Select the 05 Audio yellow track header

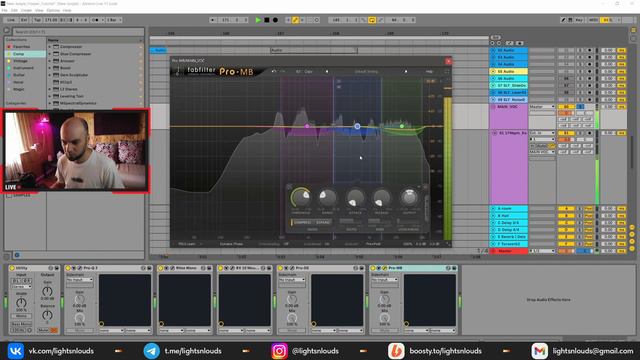509,71
